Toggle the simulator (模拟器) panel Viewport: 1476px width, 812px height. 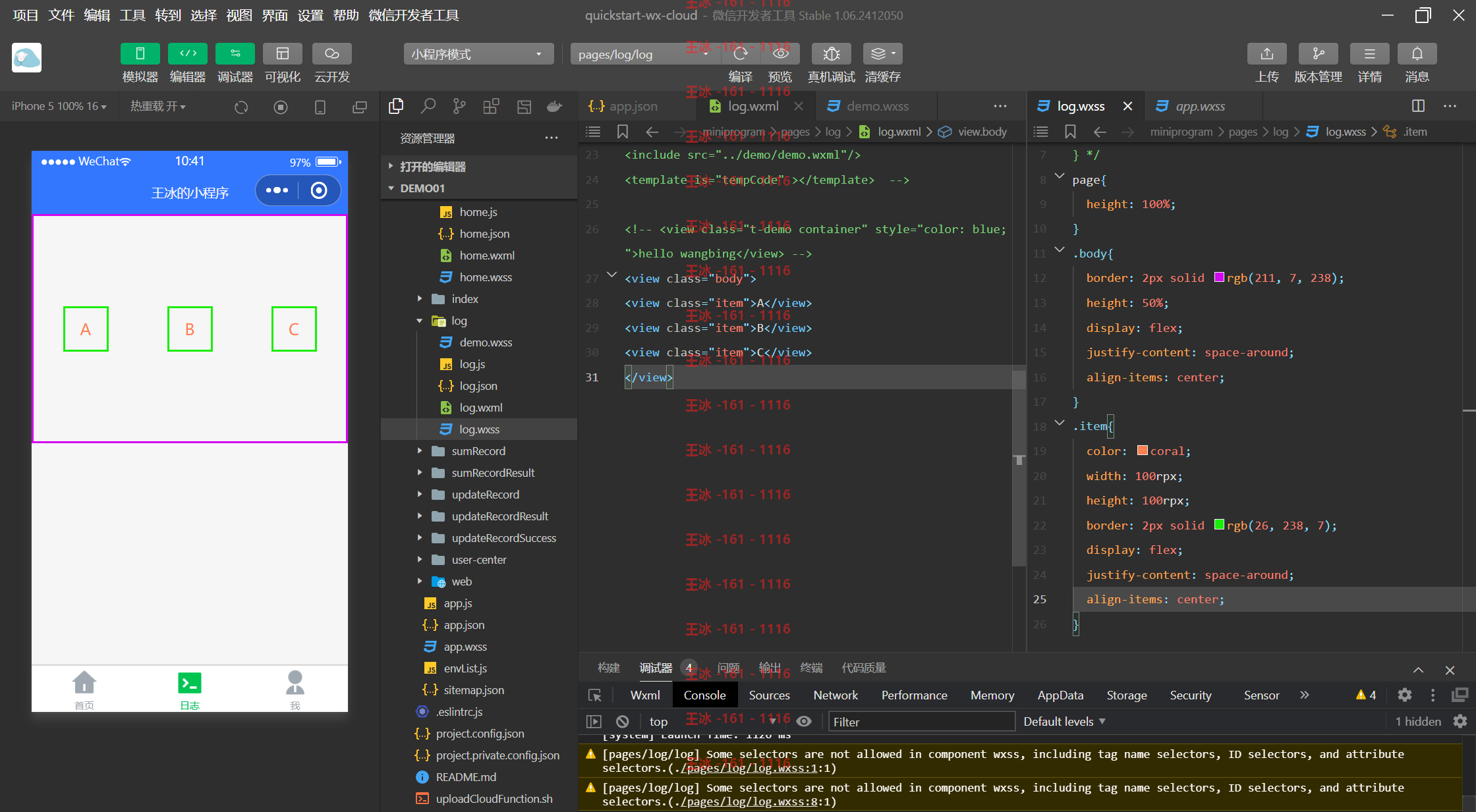(140, 54)
